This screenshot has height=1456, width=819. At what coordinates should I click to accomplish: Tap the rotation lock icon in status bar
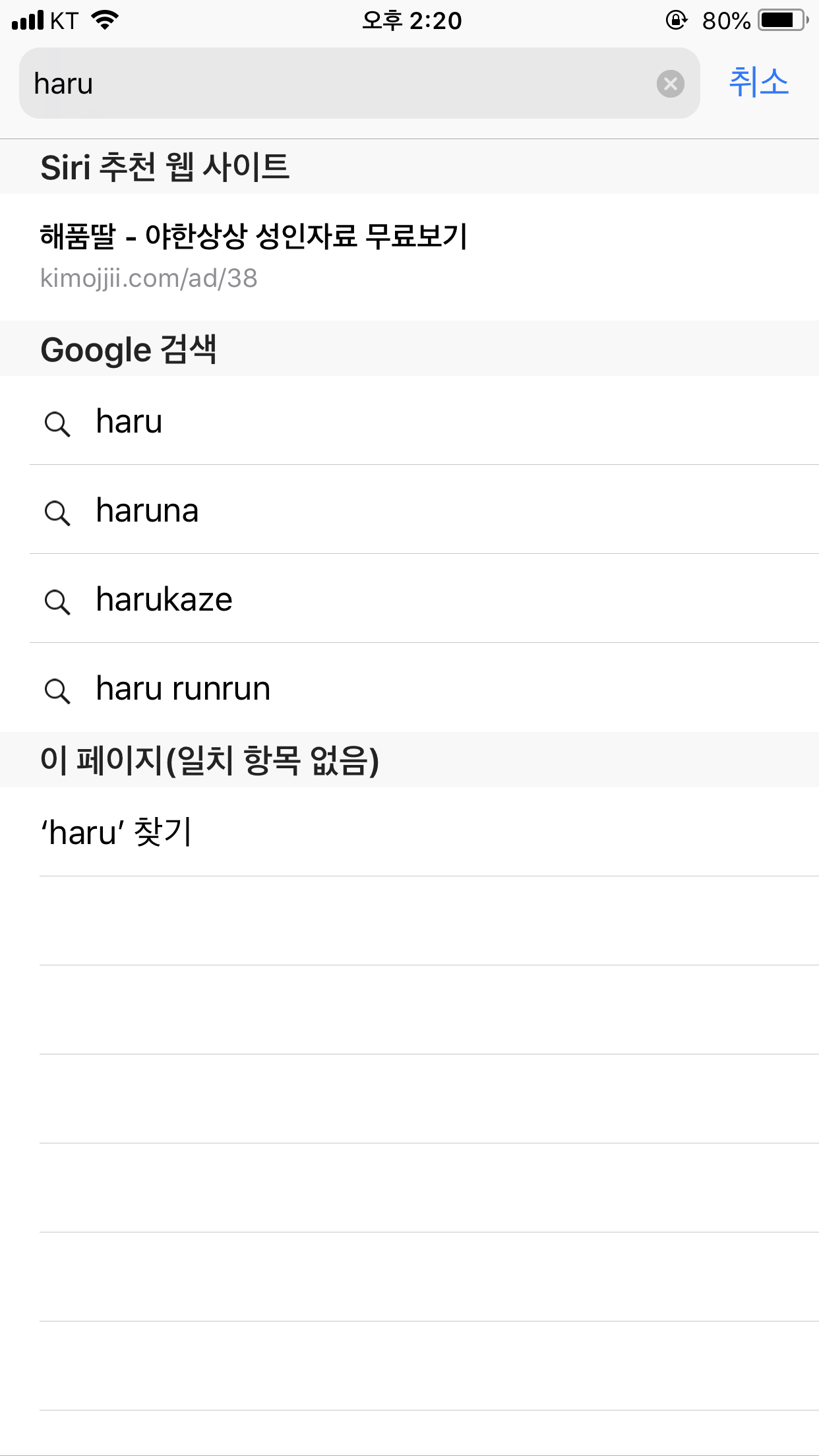(676, 20)
